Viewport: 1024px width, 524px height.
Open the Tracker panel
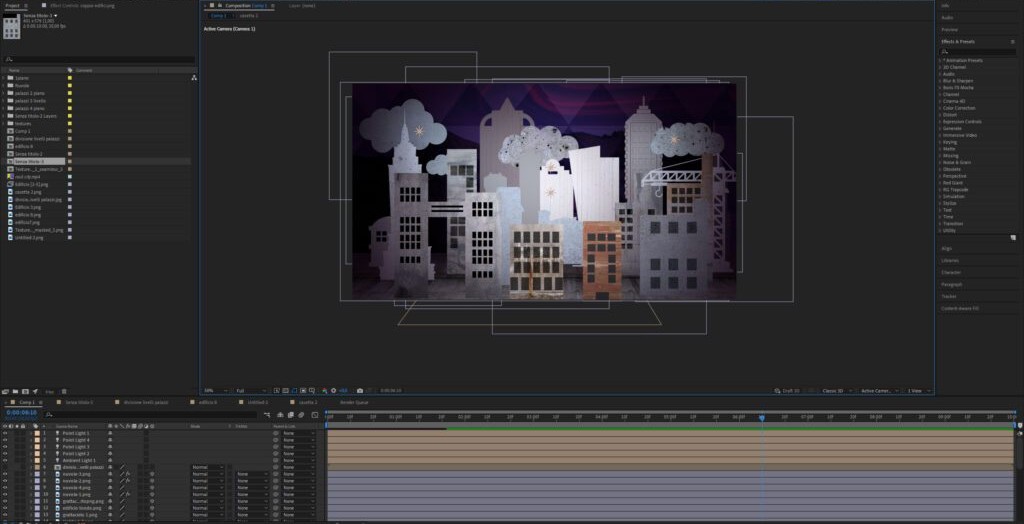pos(948,296)
